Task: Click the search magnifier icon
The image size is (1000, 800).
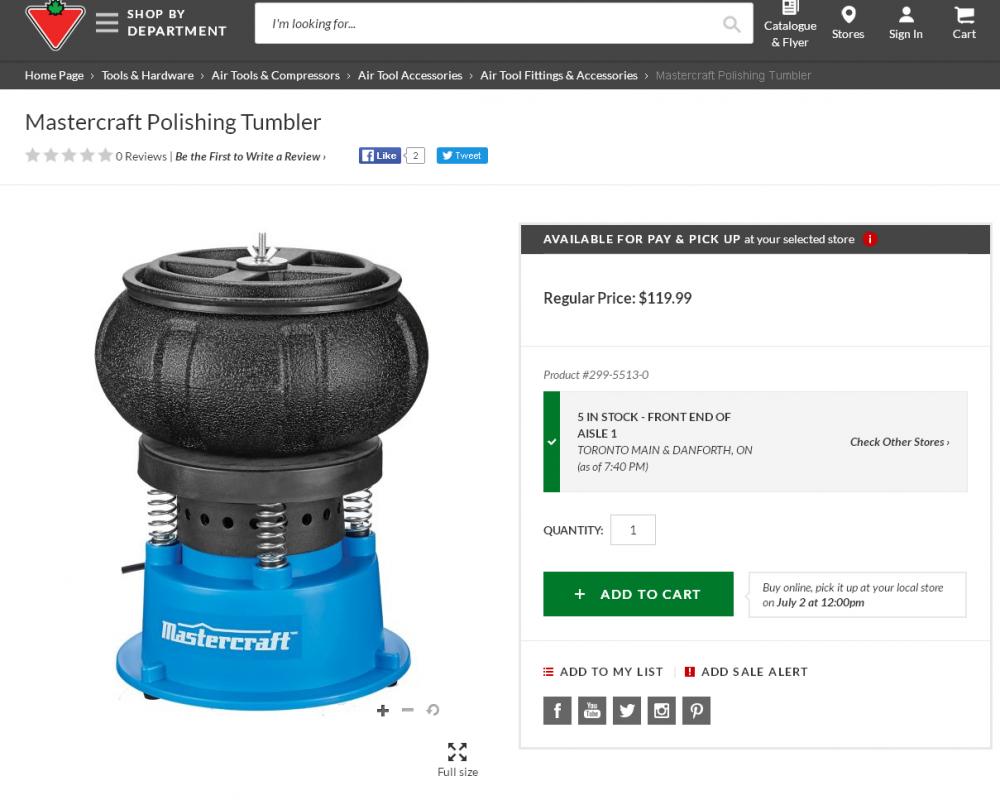Action: (x=732, y=24)
